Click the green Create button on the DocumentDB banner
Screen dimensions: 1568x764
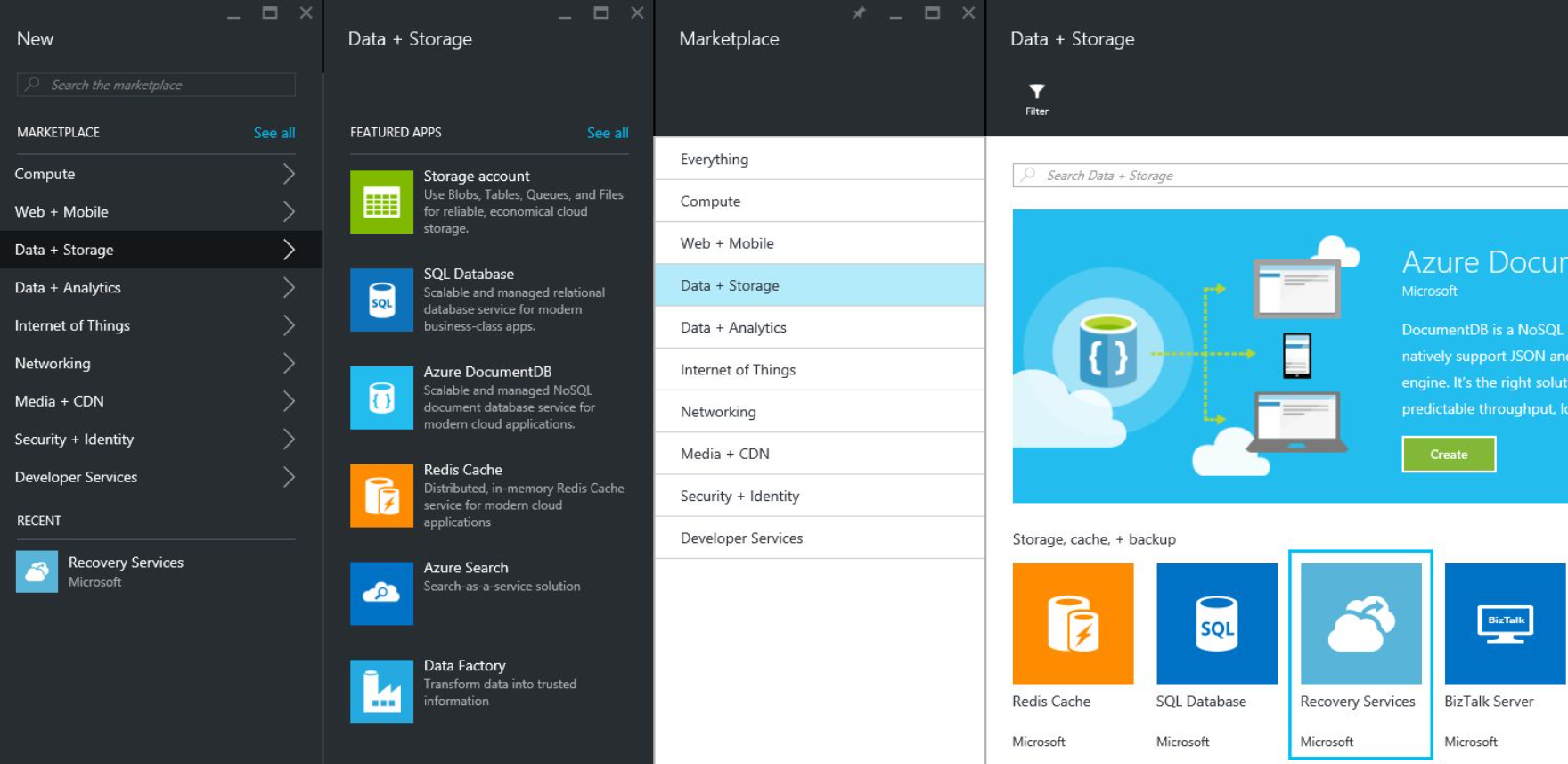1449,454
